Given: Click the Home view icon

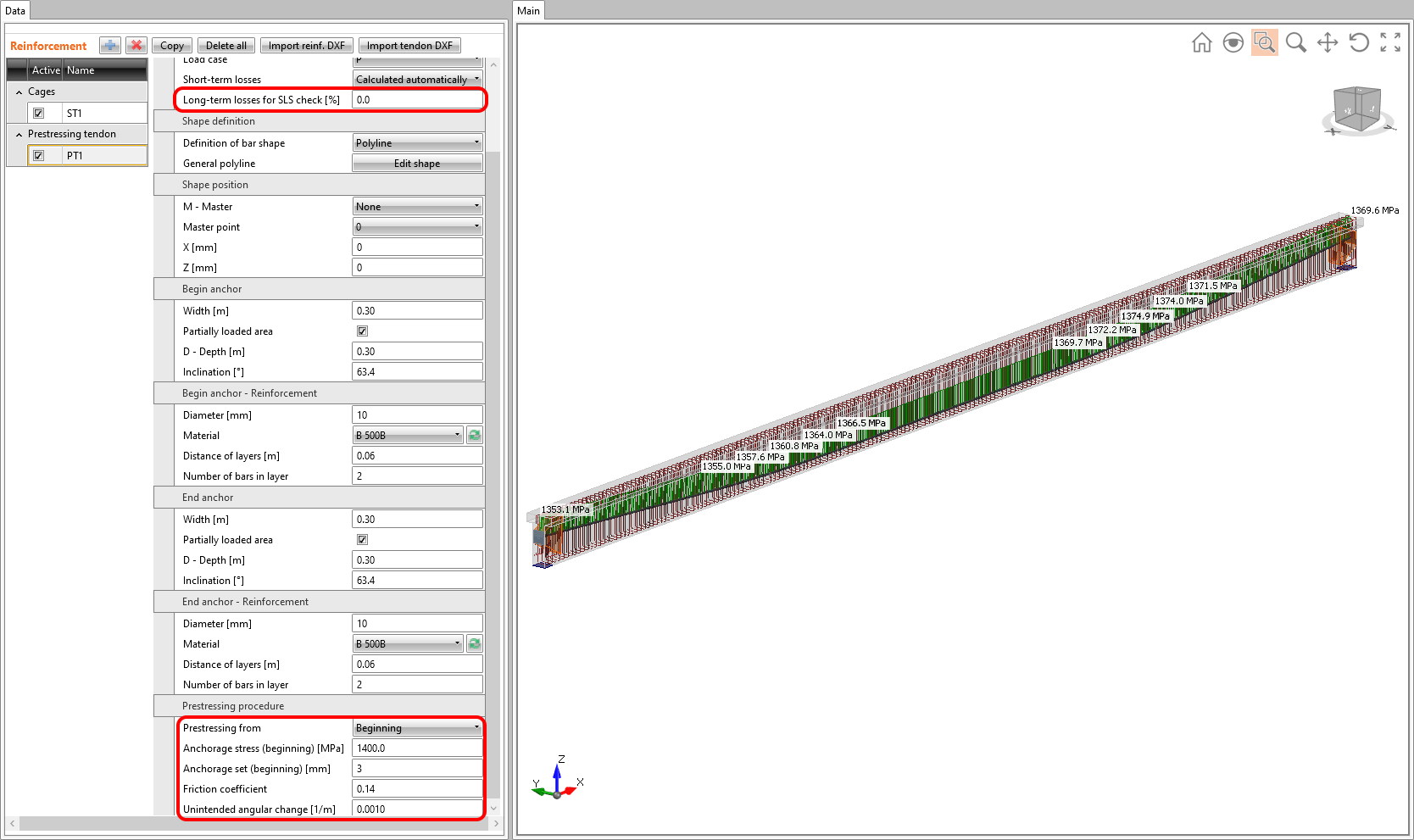Looking at the screenshot, I should coord(1201,42).
